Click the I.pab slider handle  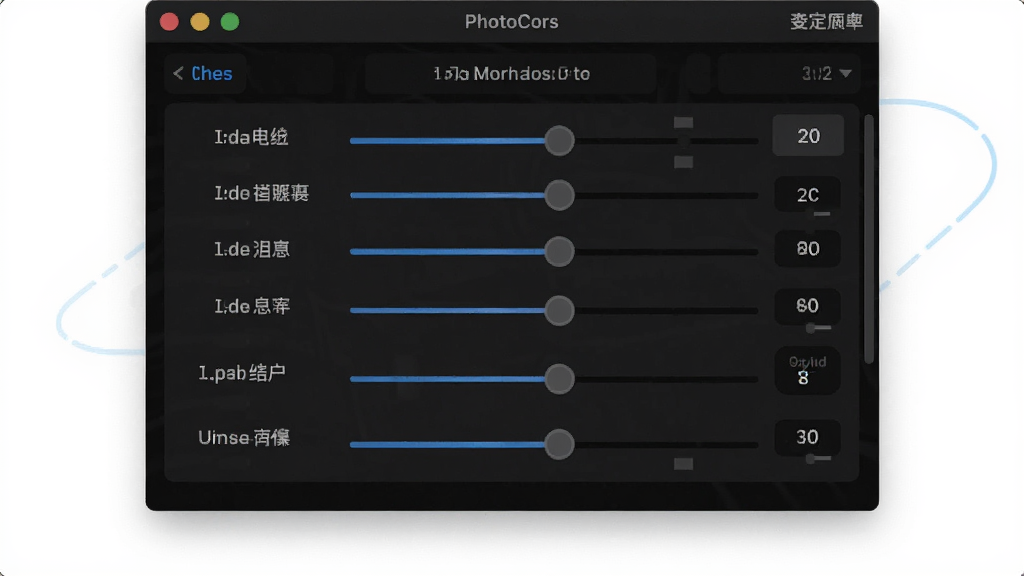pos(559,379)
